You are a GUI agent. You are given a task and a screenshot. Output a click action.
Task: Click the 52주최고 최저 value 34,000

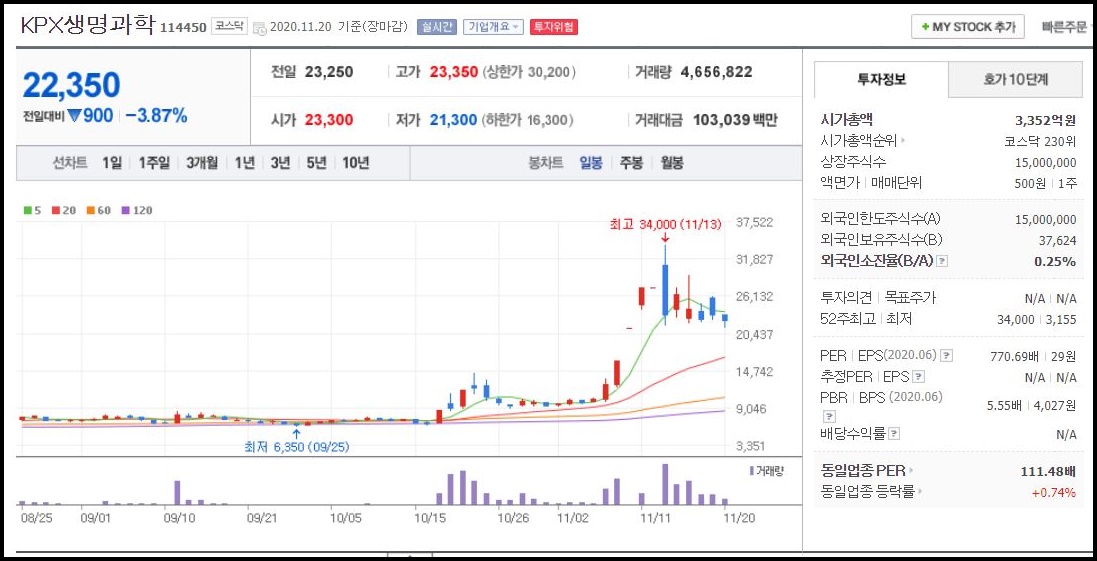[x=1015, y=319]
